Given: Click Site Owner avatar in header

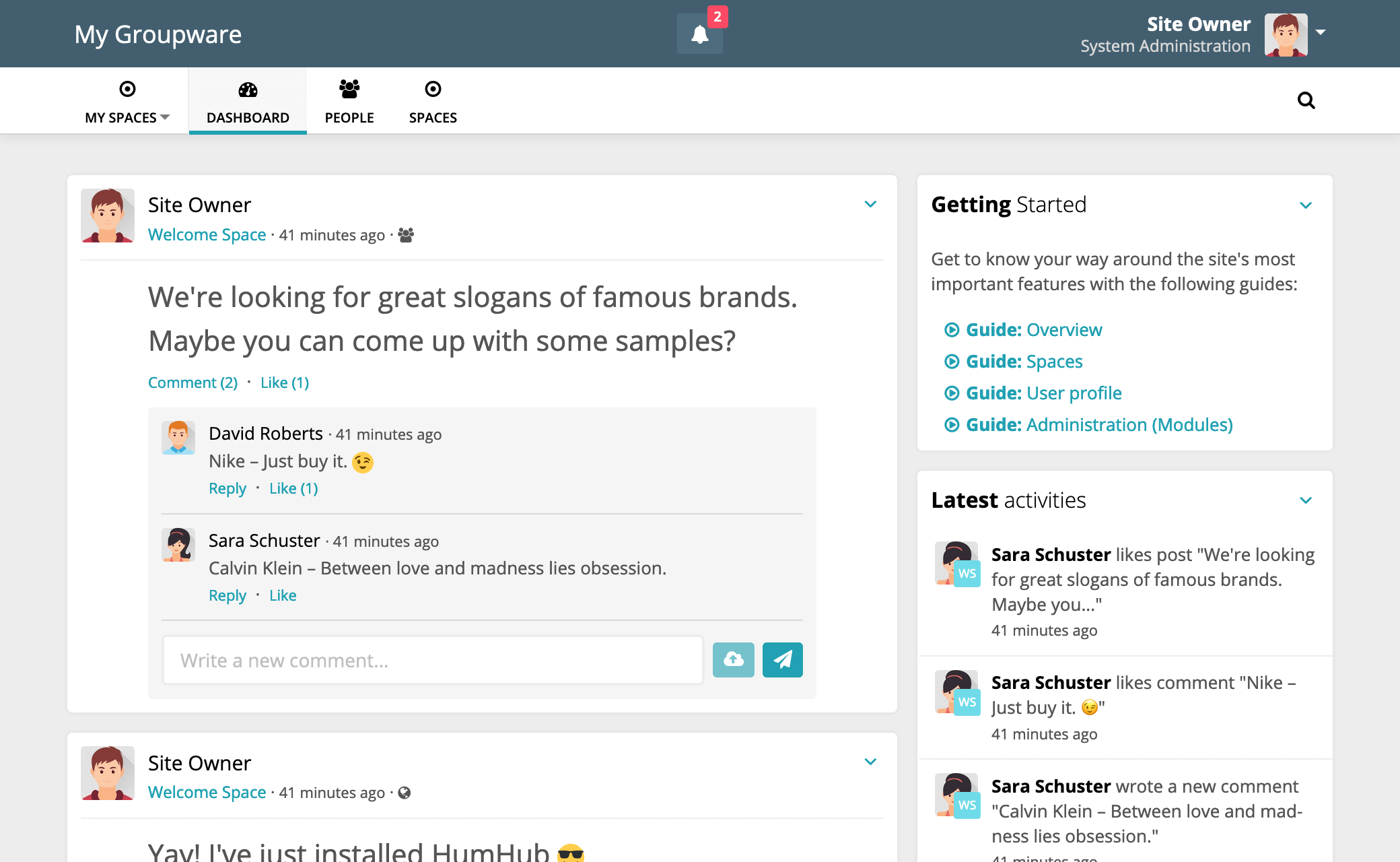Looking at the screenshot, I should [x=1285, y=35].
